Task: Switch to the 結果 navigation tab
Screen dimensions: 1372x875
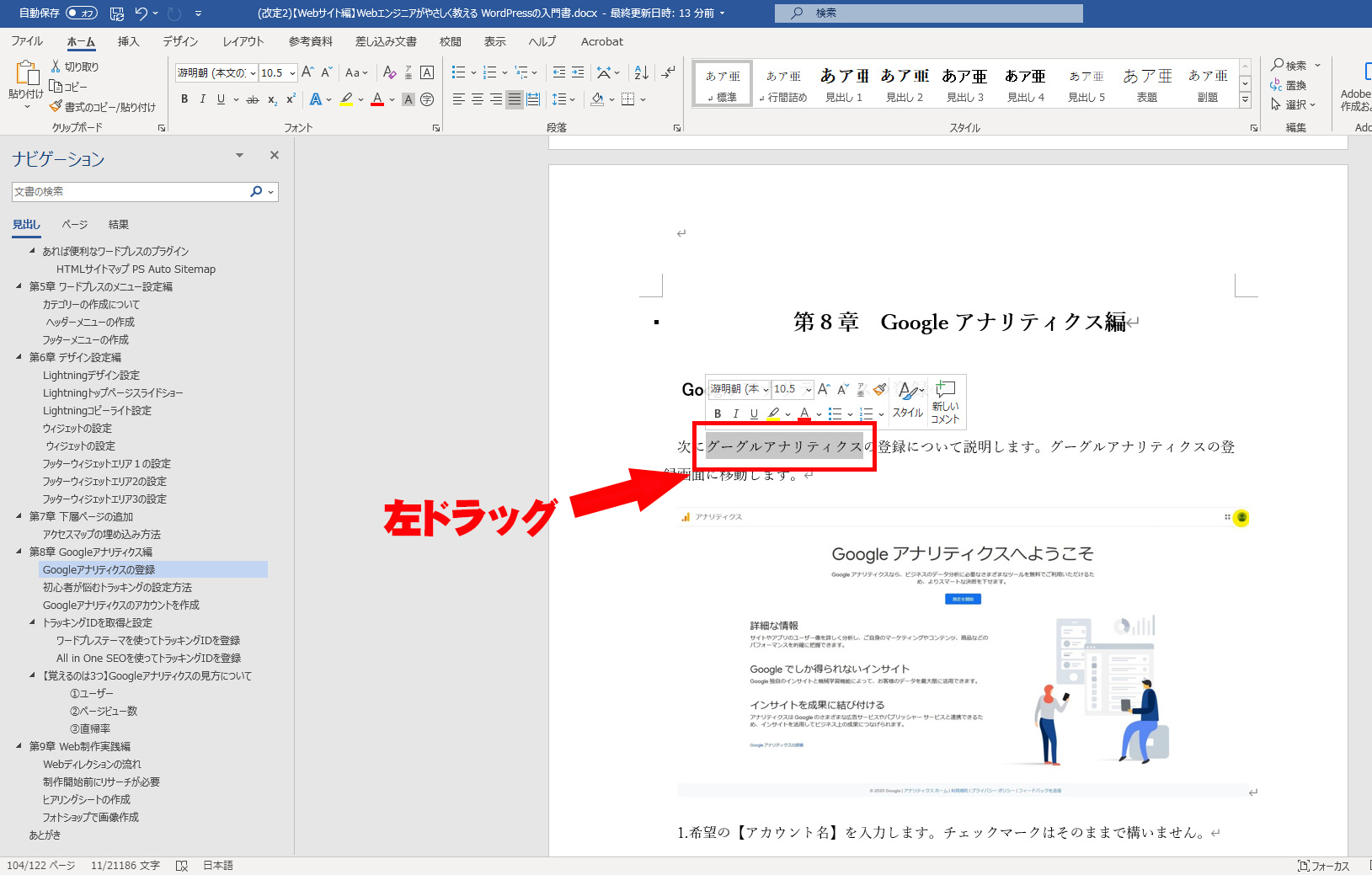Action: pyautogui.click(x=119, y=224)
